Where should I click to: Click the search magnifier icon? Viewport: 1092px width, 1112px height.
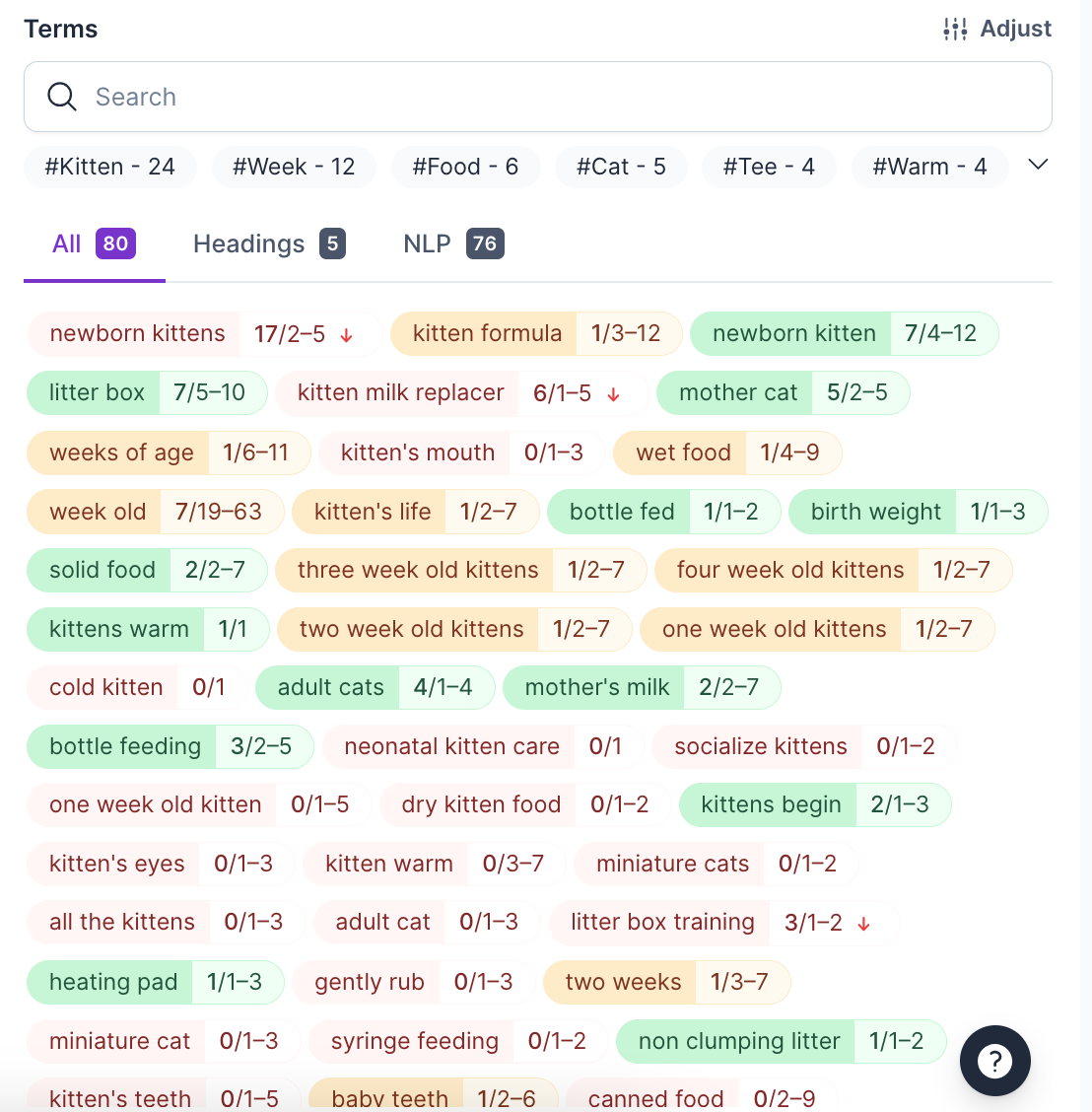(x=62, y=97)
